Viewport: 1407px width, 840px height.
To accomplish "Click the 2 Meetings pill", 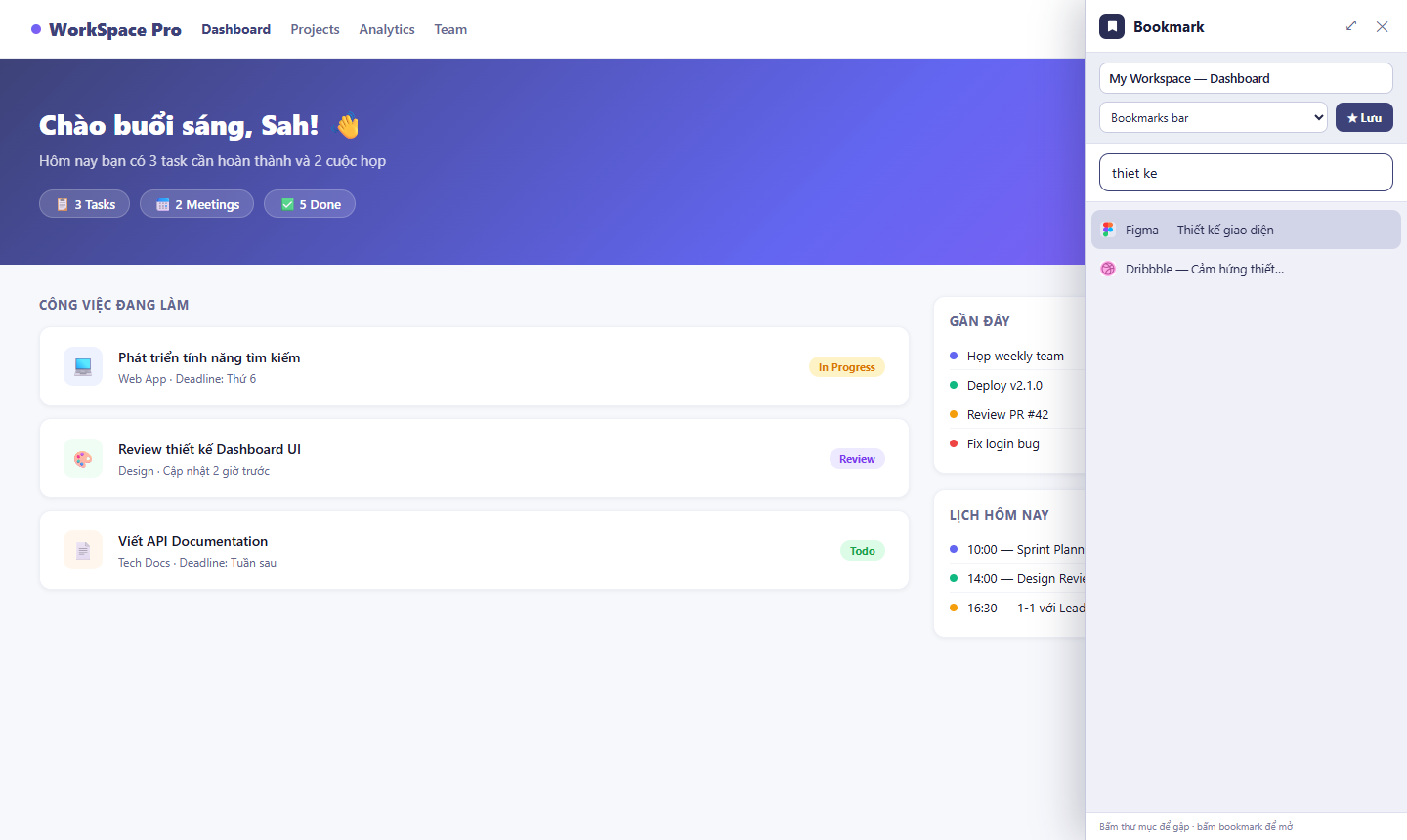I will pos(196,204).
